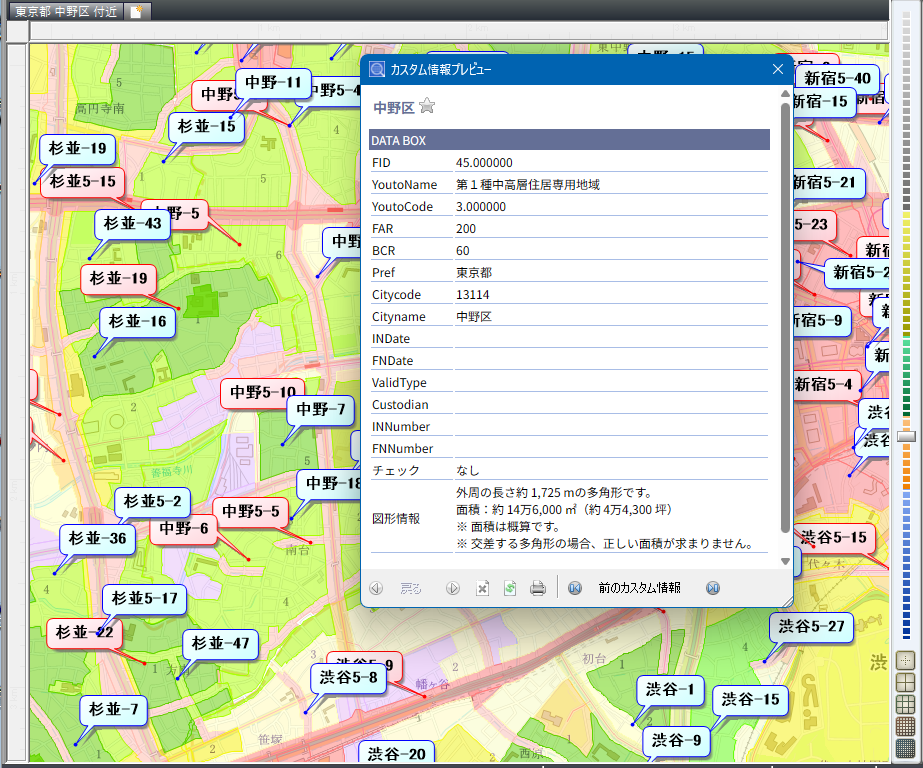This screenshot has height=768, width=923.
Task: Click the 前のカスタム情報 button
Action: [639, 588]
